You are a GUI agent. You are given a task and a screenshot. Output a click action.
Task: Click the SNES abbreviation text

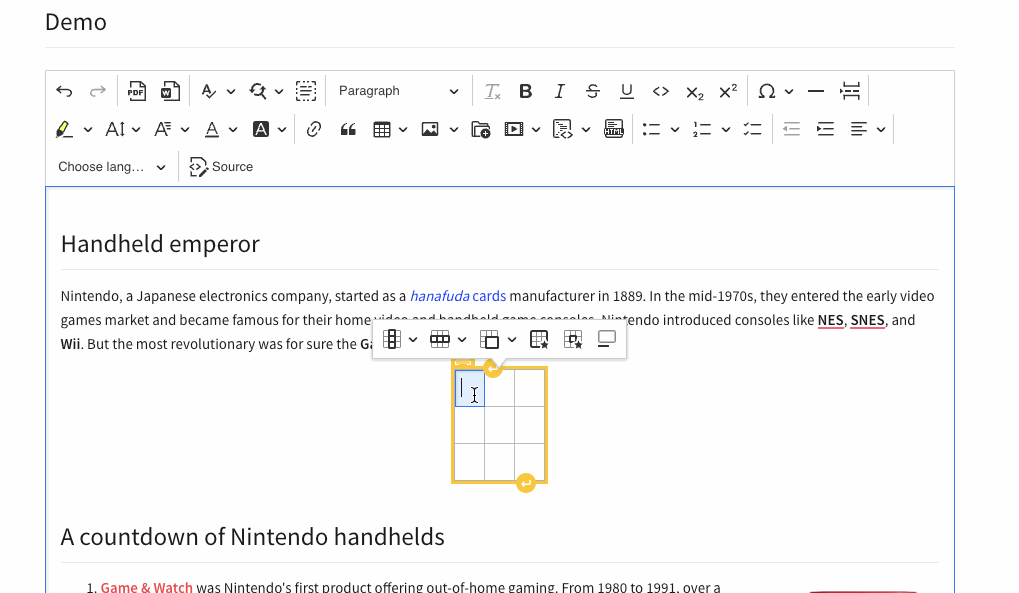868,320
